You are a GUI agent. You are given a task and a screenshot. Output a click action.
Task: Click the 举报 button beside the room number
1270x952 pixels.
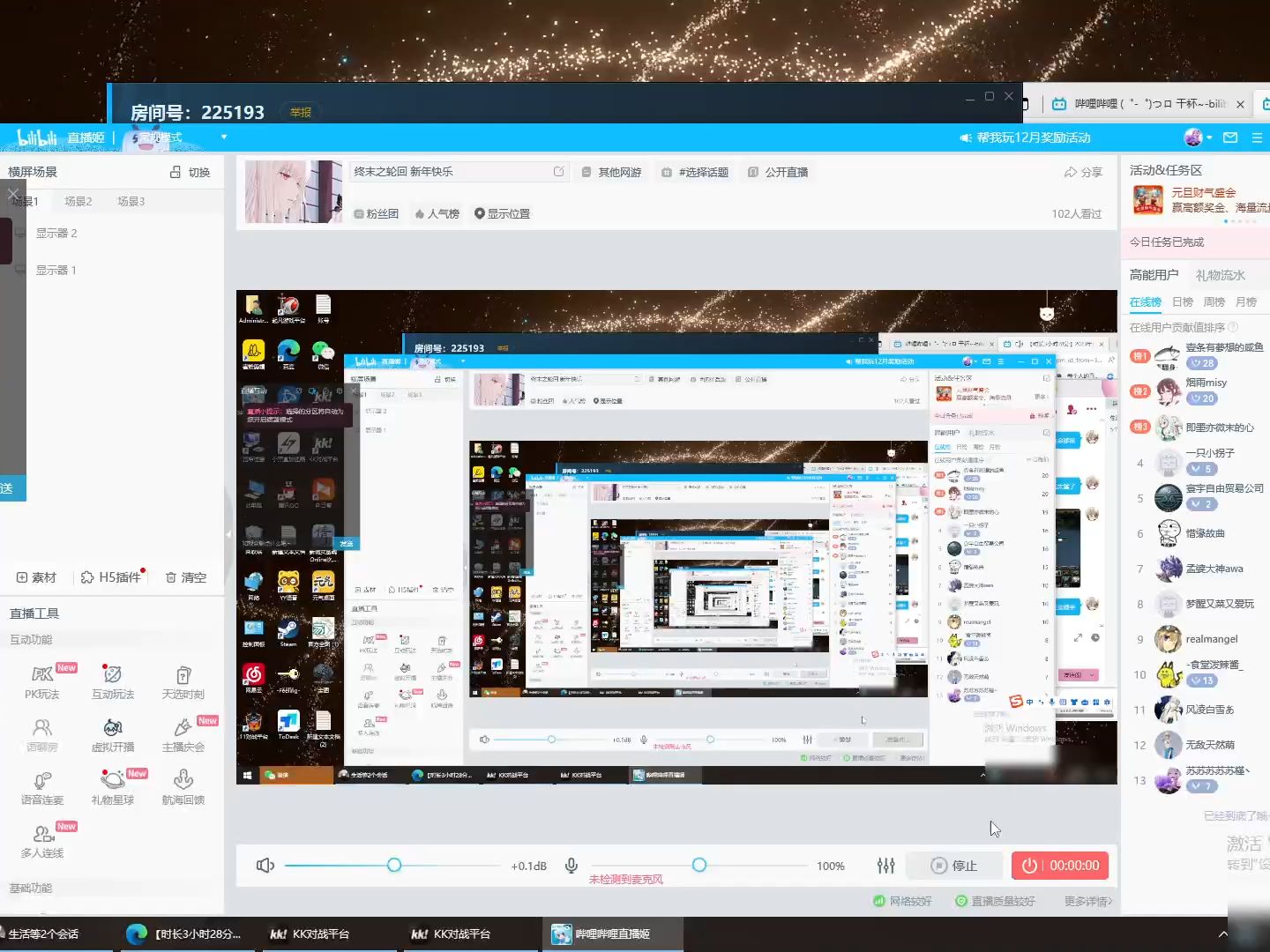pos(301,112)
